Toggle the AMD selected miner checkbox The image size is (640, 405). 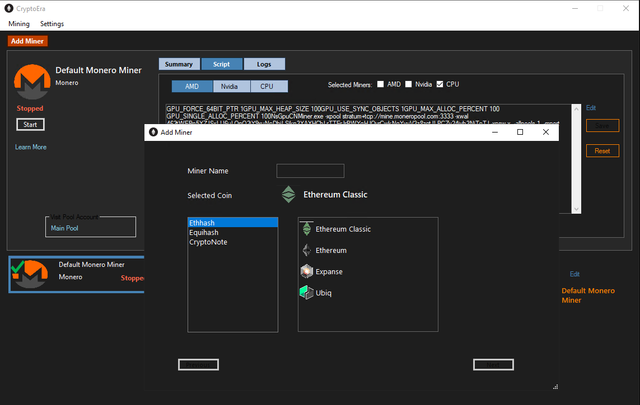[x=380, y=84]
